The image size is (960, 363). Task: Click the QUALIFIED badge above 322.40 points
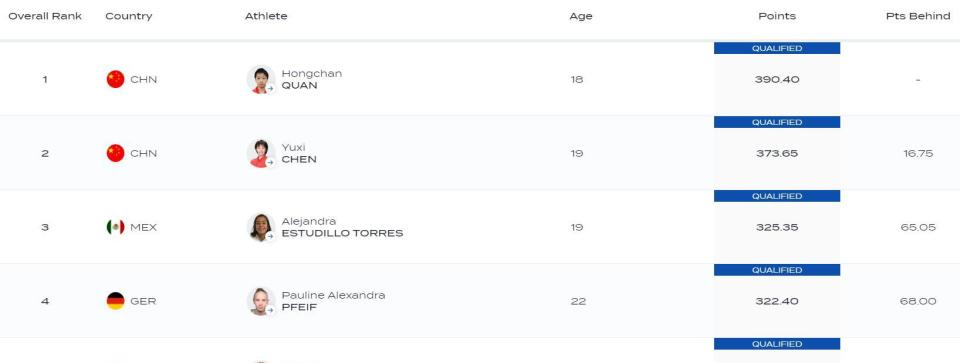(x=777, y=270)
